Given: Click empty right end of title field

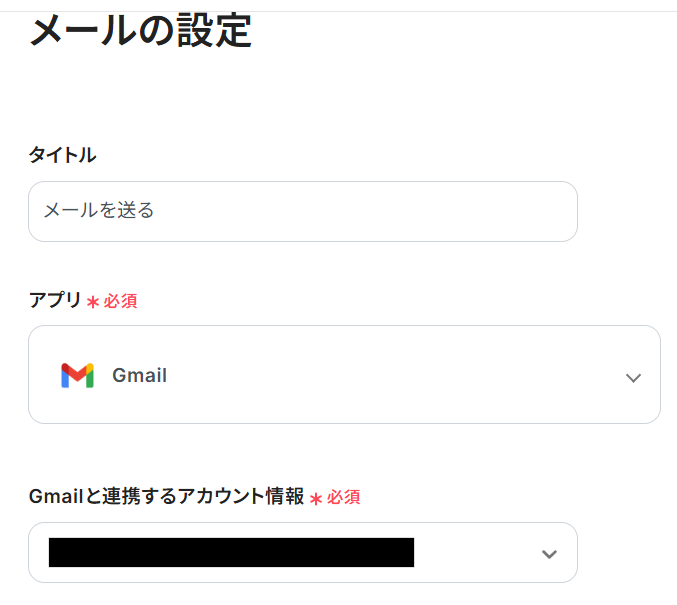Looking at the screenshot, I should (520, 211).
